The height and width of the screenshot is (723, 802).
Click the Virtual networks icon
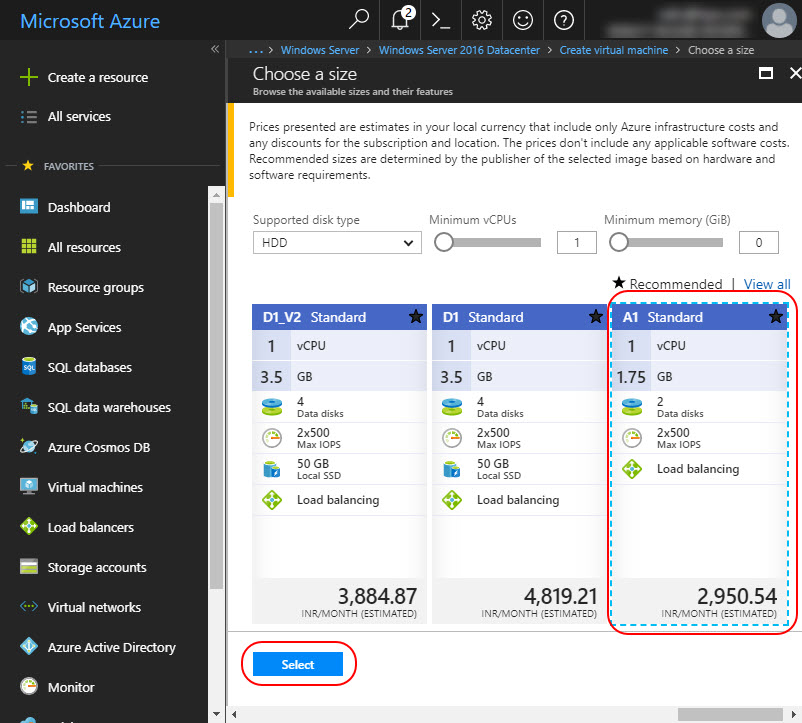click(x=29, y=606)
